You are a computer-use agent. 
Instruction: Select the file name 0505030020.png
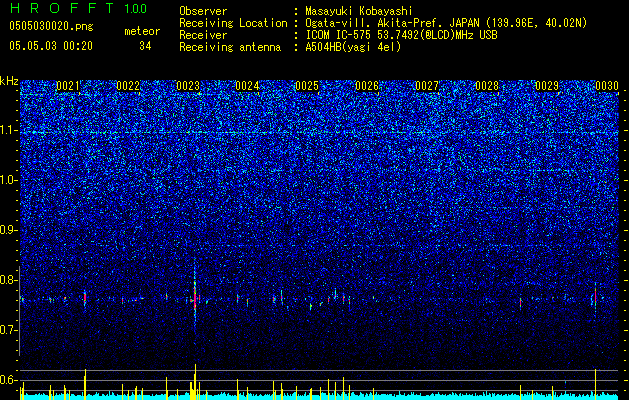(51, 27)
